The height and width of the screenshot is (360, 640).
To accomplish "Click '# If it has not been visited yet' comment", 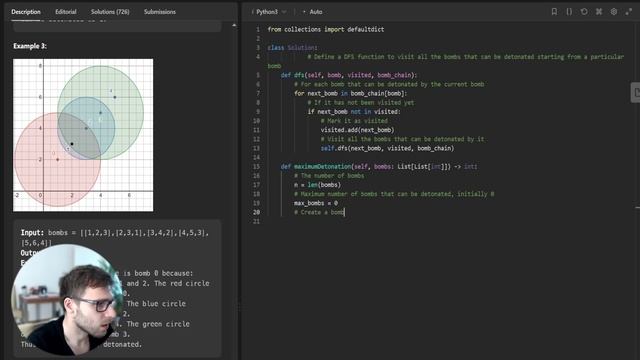I will 361,102.
